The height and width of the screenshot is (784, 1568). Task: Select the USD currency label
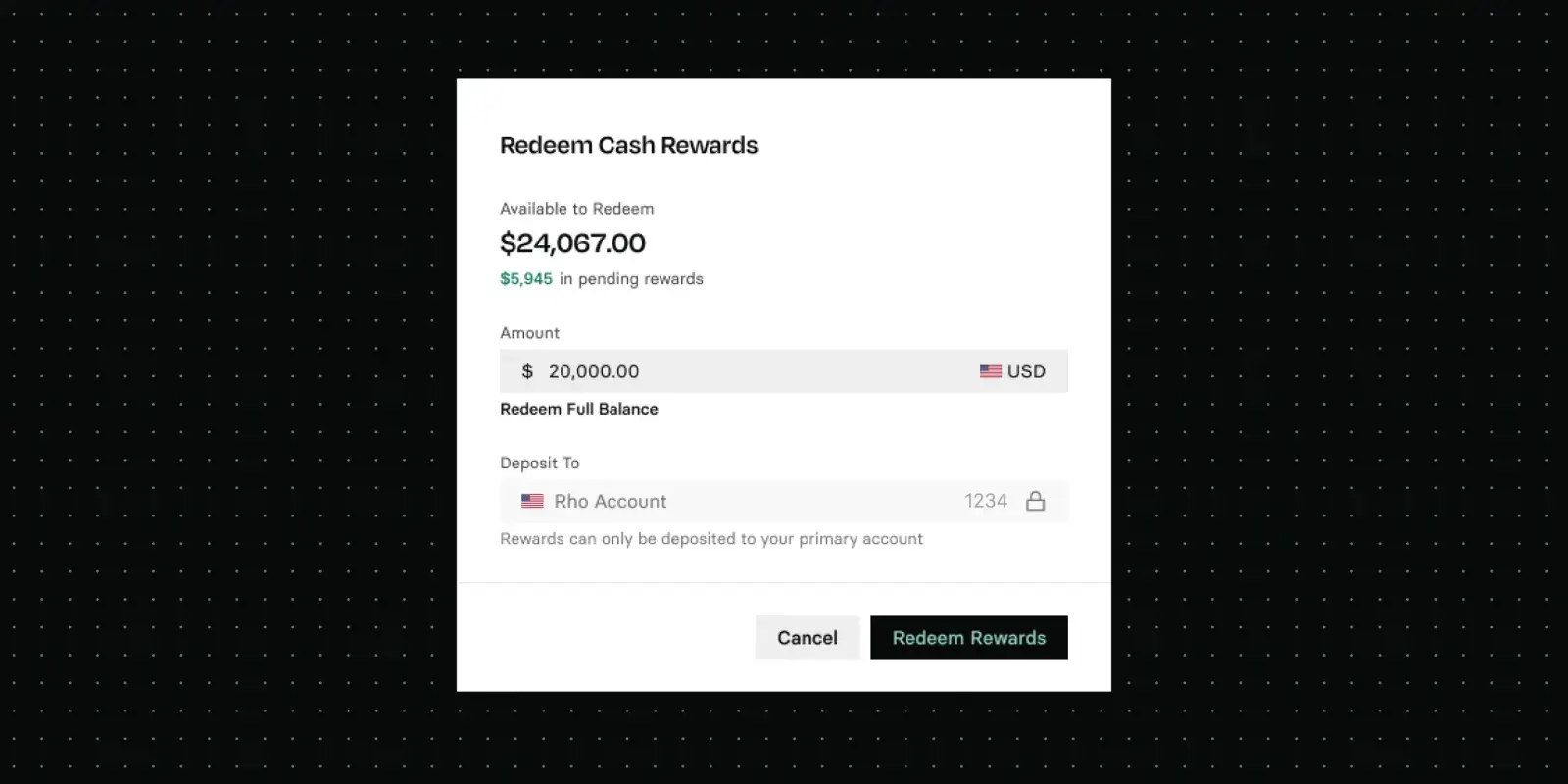click(x=1026, y=371)
